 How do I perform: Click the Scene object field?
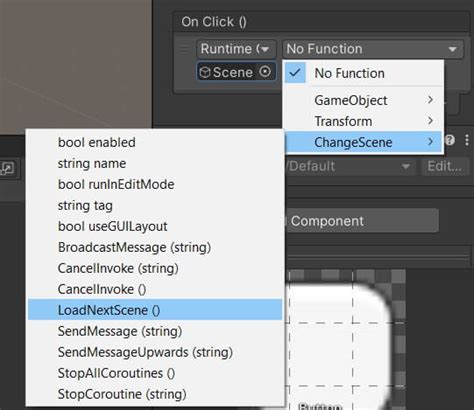(236, 72)
